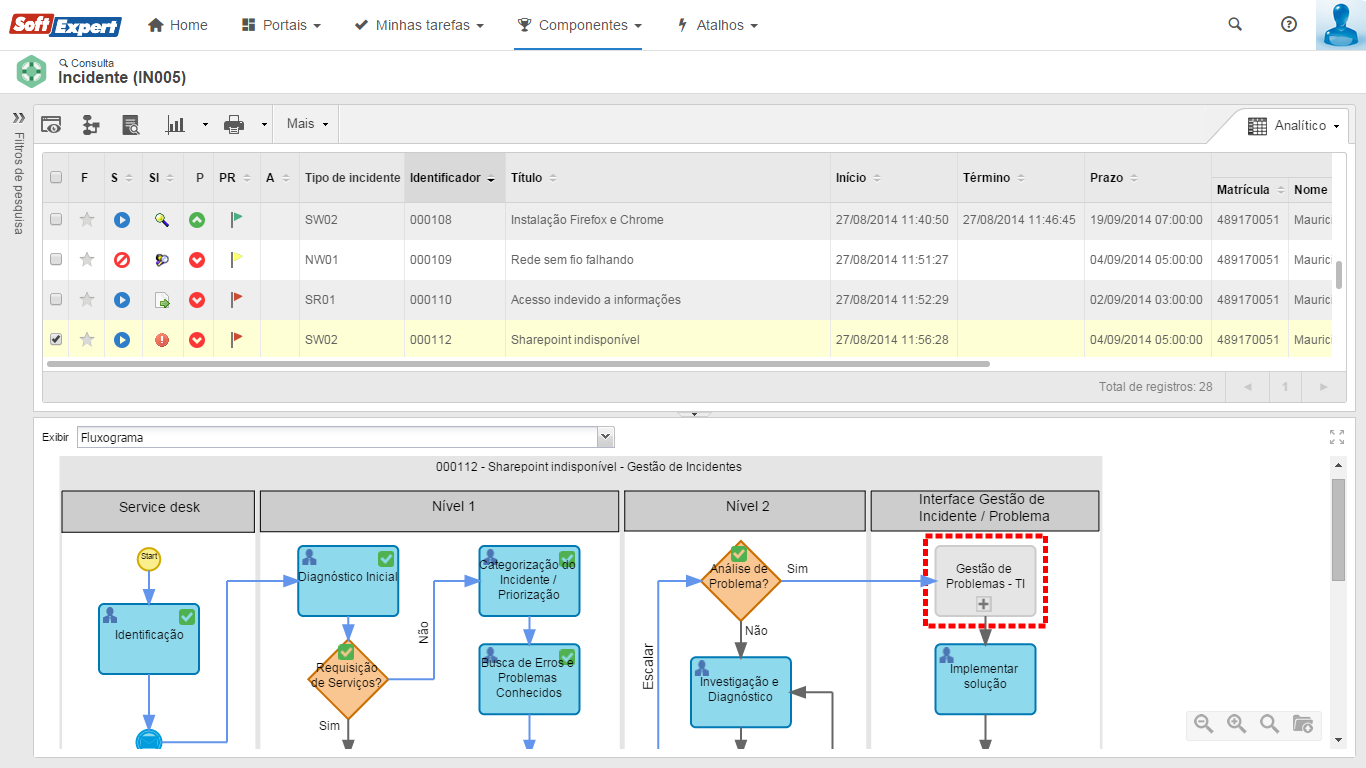Viewport: 1366px width, 768px height.
Task: Click the bar chart icon in toolbar
Action: point(176,125)
